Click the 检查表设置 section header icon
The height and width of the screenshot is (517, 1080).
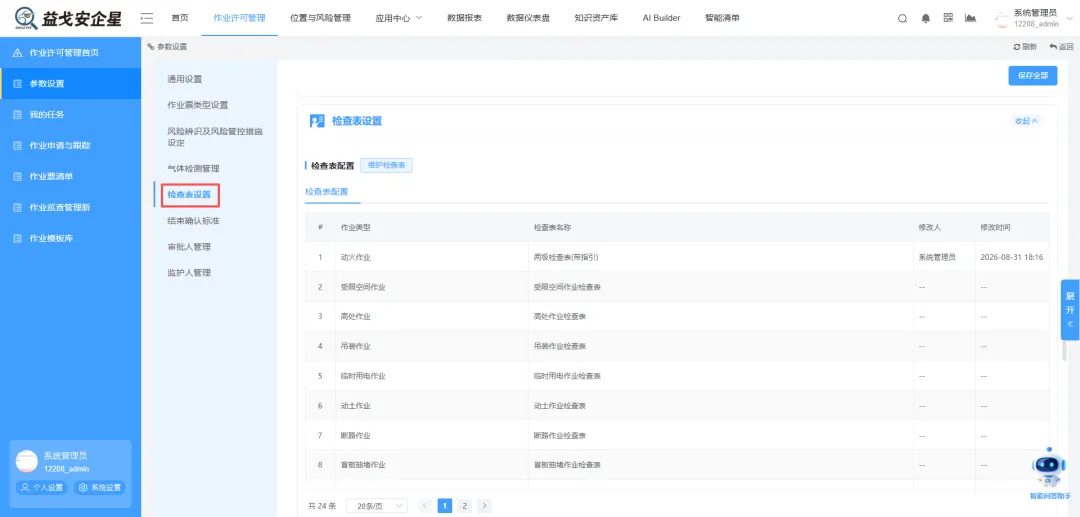pyautogui.click(x=317, y=121)
